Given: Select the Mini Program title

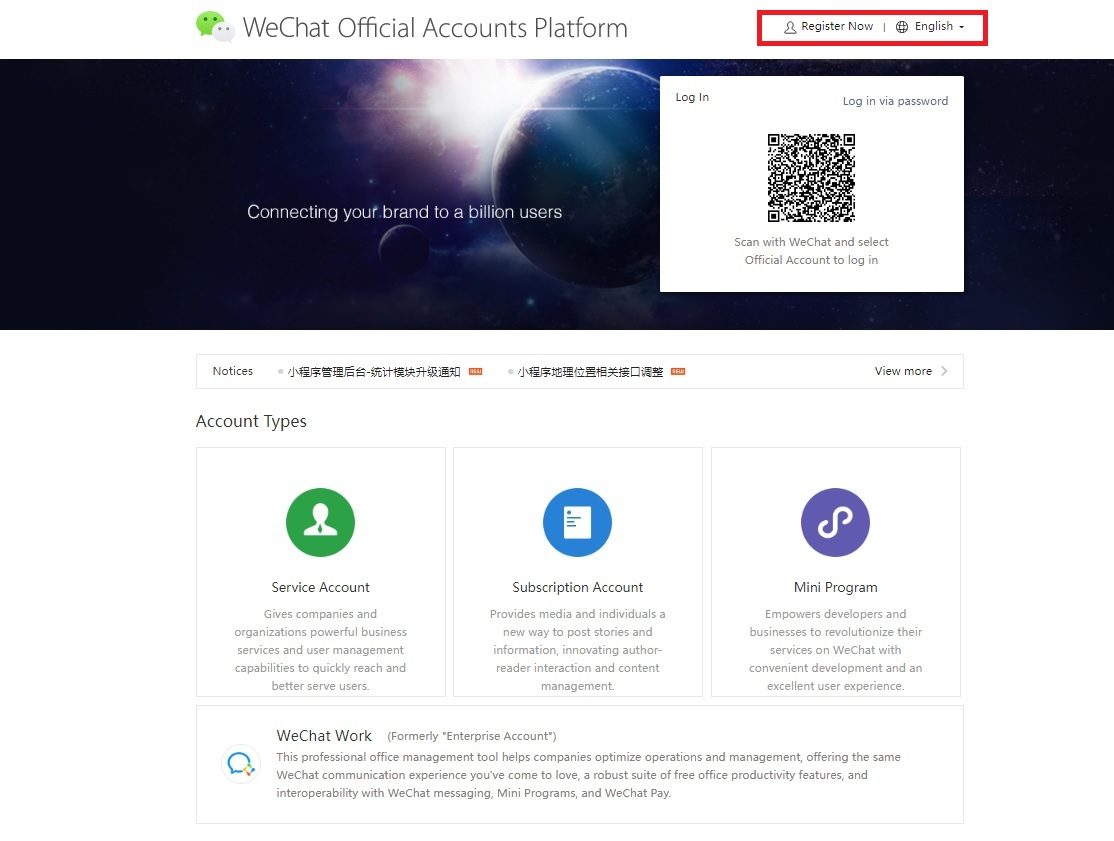Looking at the screenshot, I should [x=836, y=587].
